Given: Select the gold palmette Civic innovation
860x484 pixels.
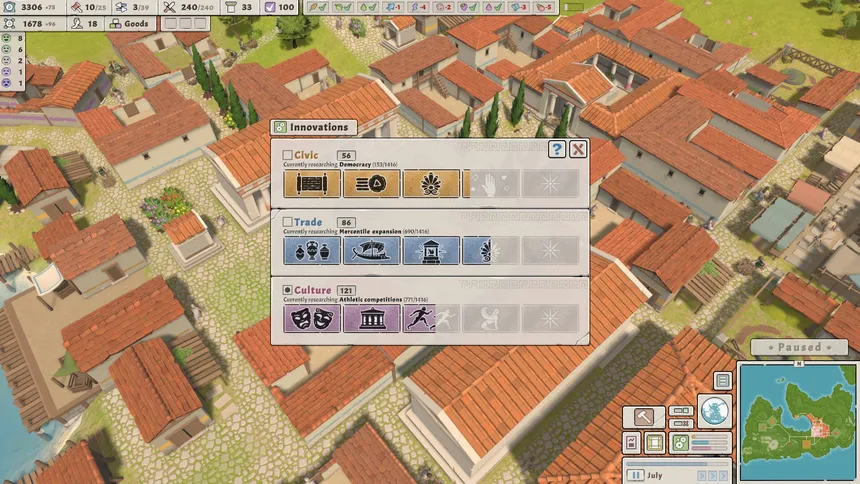Looking at the screenshot, I should coord(431,183).
